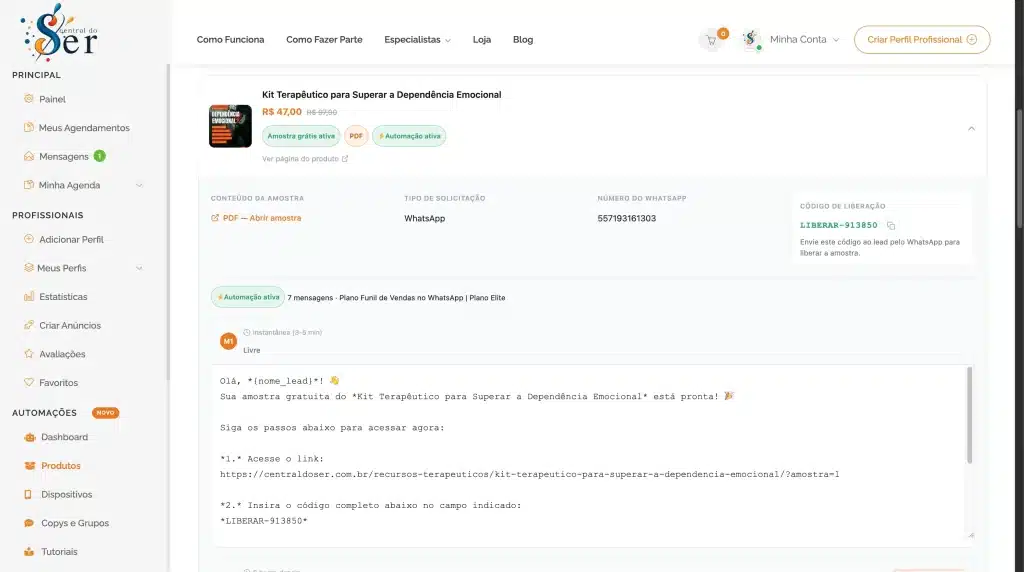1024x572 pixels.
Task: Click the external link icon beside Ver página do produto
Action: tap(345, 159)
